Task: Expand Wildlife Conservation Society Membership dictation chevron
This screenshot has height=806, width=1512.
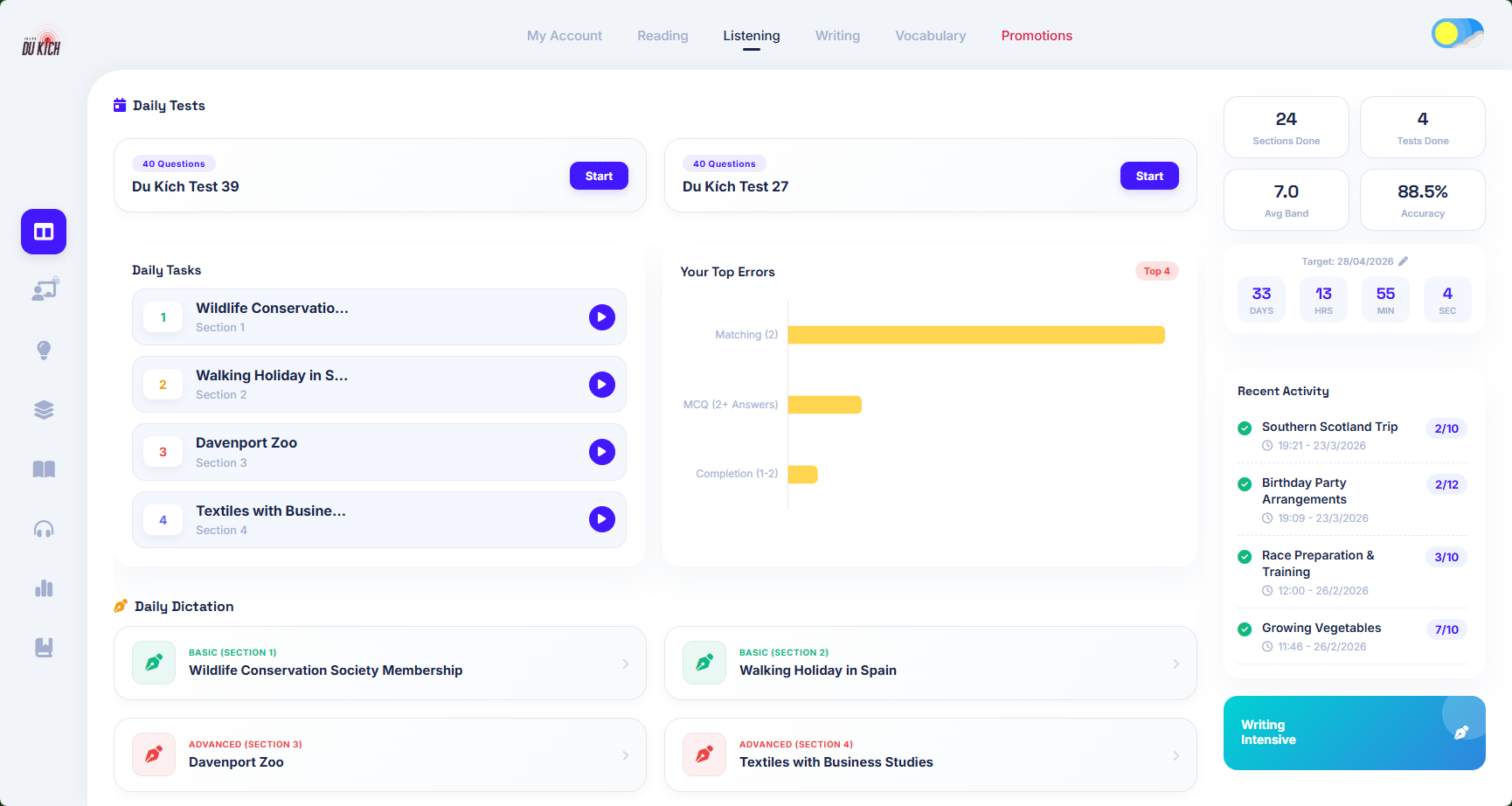Action: [x=625, y=664]
